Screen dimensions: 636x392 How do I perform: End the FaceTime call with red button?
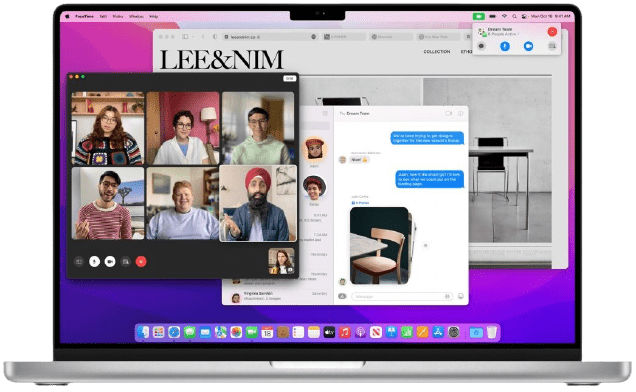141,262
